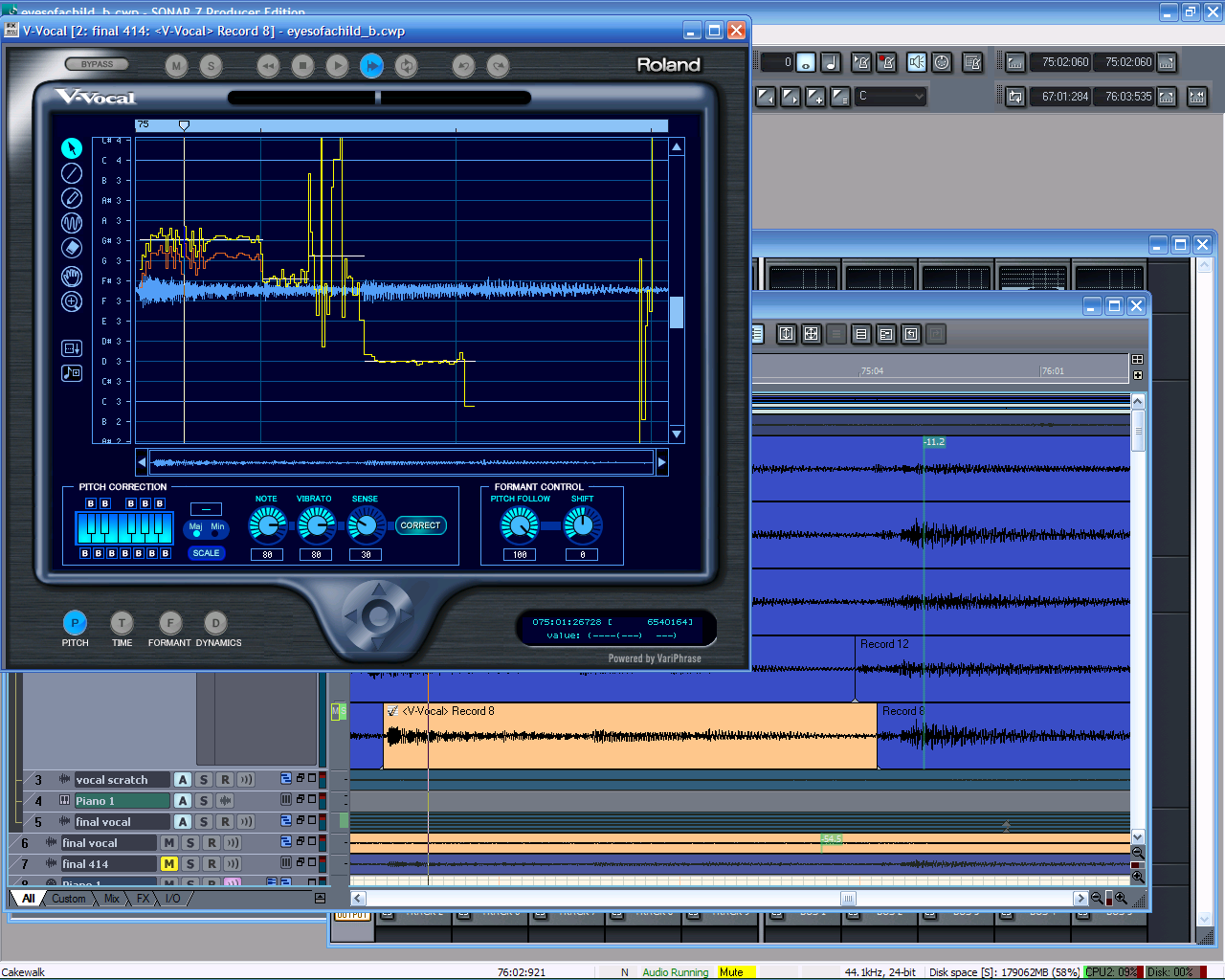Click the SCALE button

click(206, 553)
